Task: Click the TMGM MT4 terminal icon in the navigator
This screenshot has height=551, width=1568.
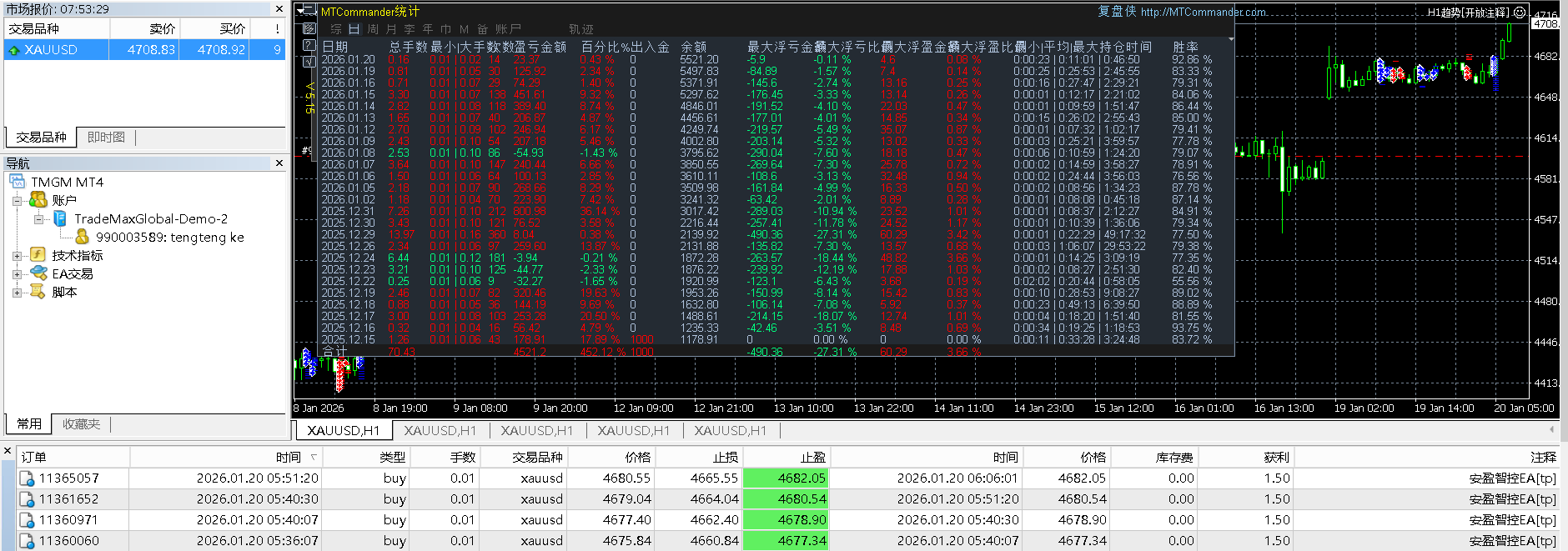Action: [18, 182]
